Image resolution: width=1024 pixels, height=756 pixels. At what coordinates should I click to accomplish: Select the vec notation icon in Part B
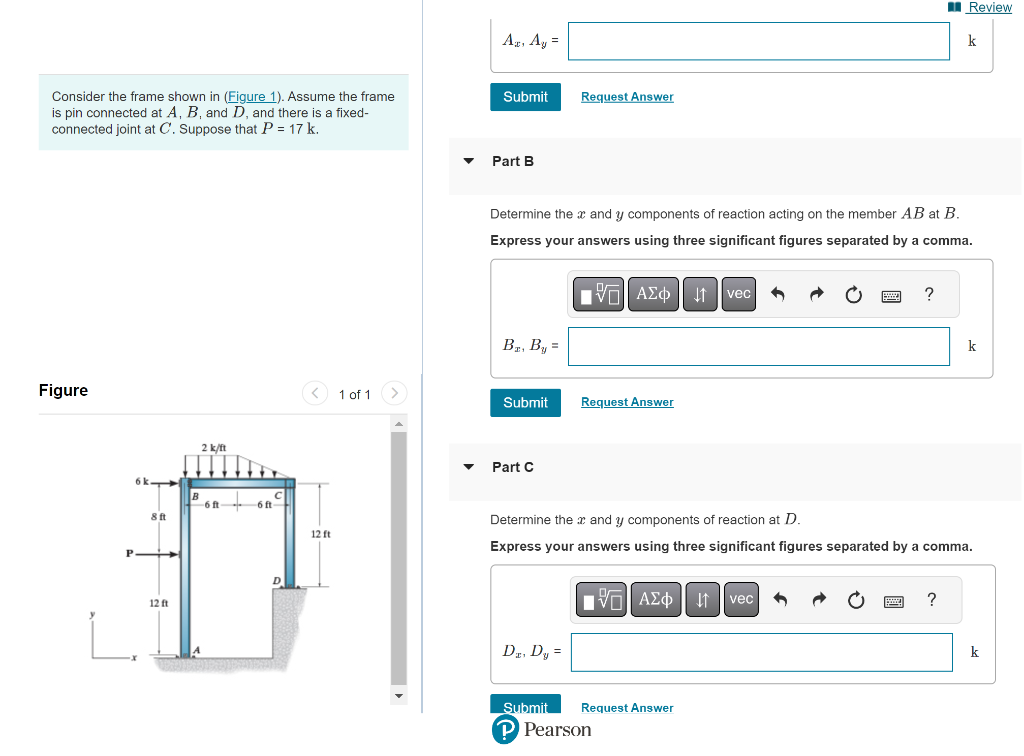click(x=738, y=293)
